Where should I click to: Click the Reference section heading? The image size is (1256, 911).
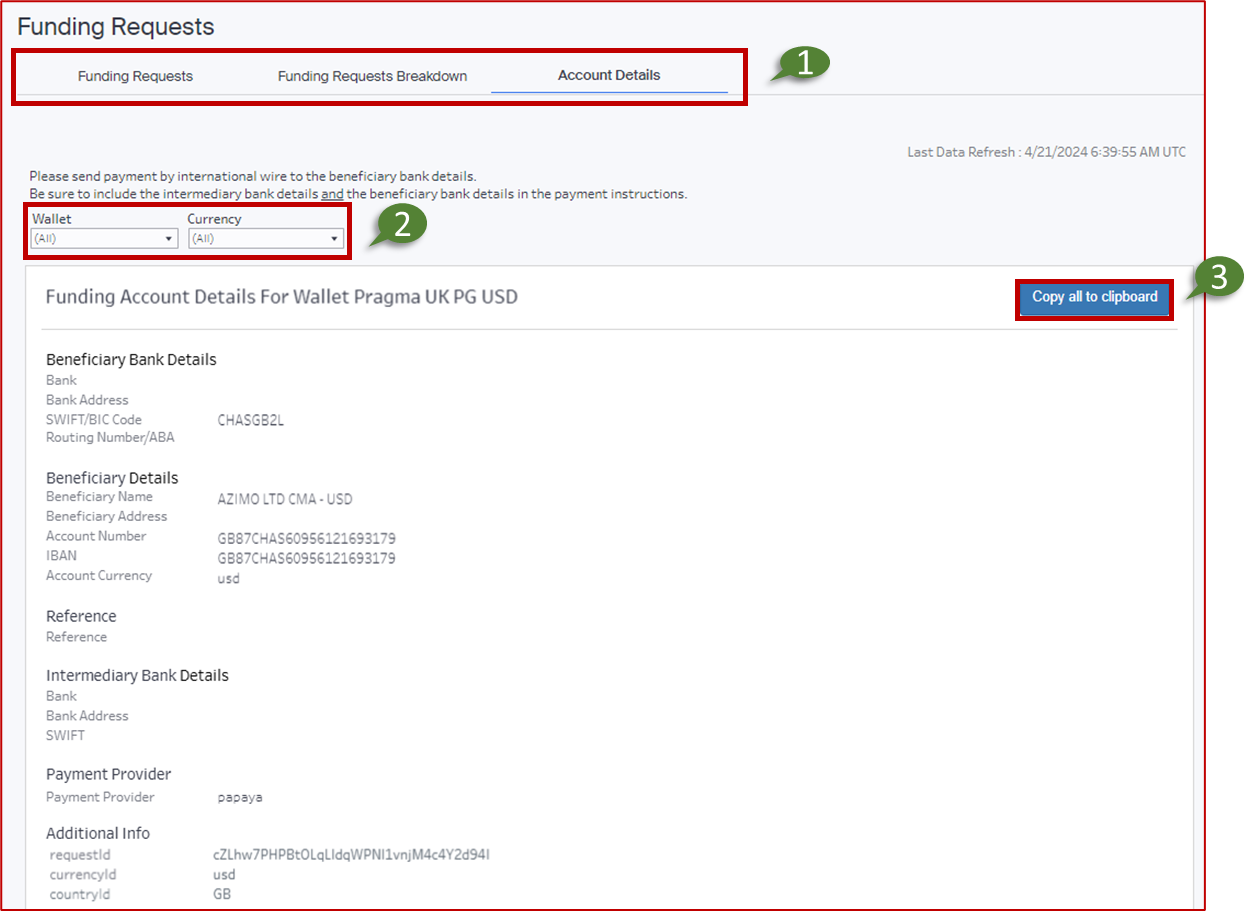pyautogui.click(x=81, y=617)
